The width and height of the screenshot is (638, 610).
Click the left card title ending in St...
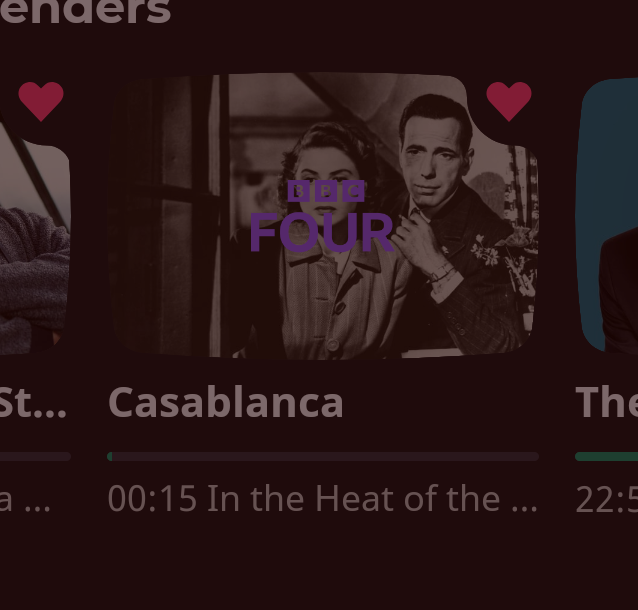(33, 402)
